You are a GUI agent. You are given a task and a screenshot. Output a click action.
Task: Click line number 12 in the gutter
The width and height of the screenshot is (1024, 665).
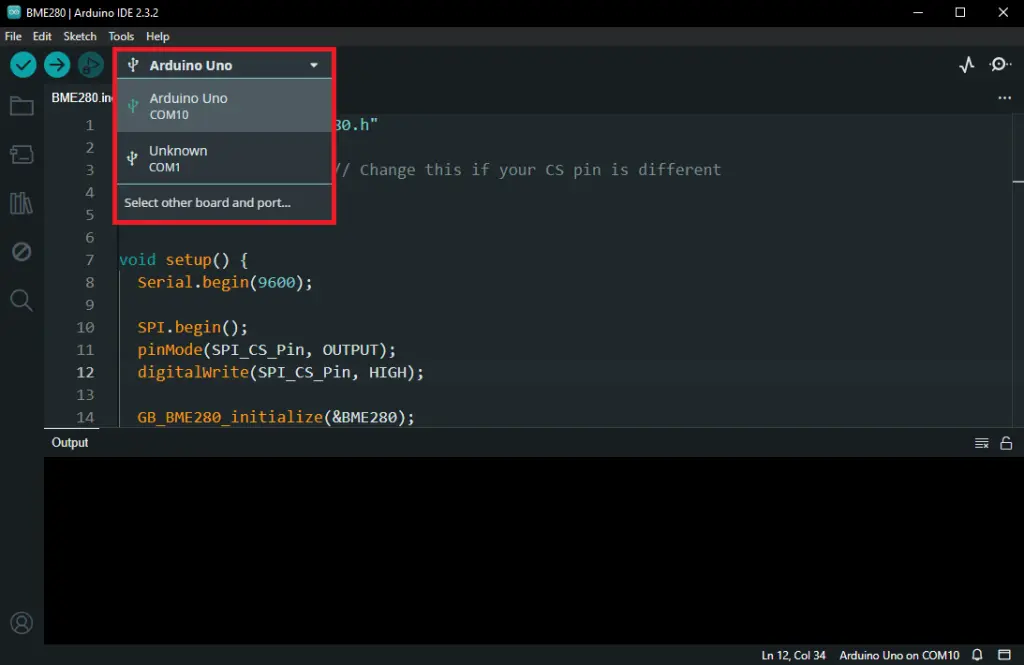(x=86, y=372)
